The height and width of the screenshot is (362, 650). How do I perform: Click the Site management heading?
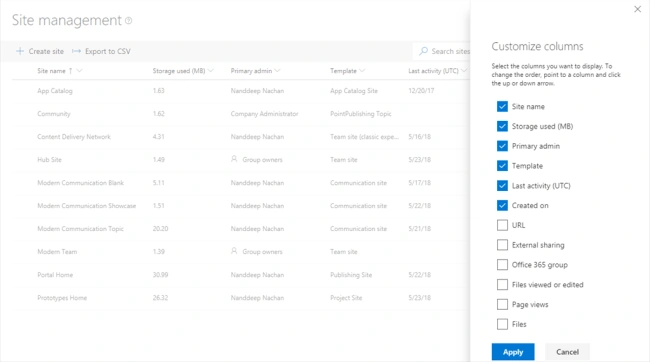[67, 20]
